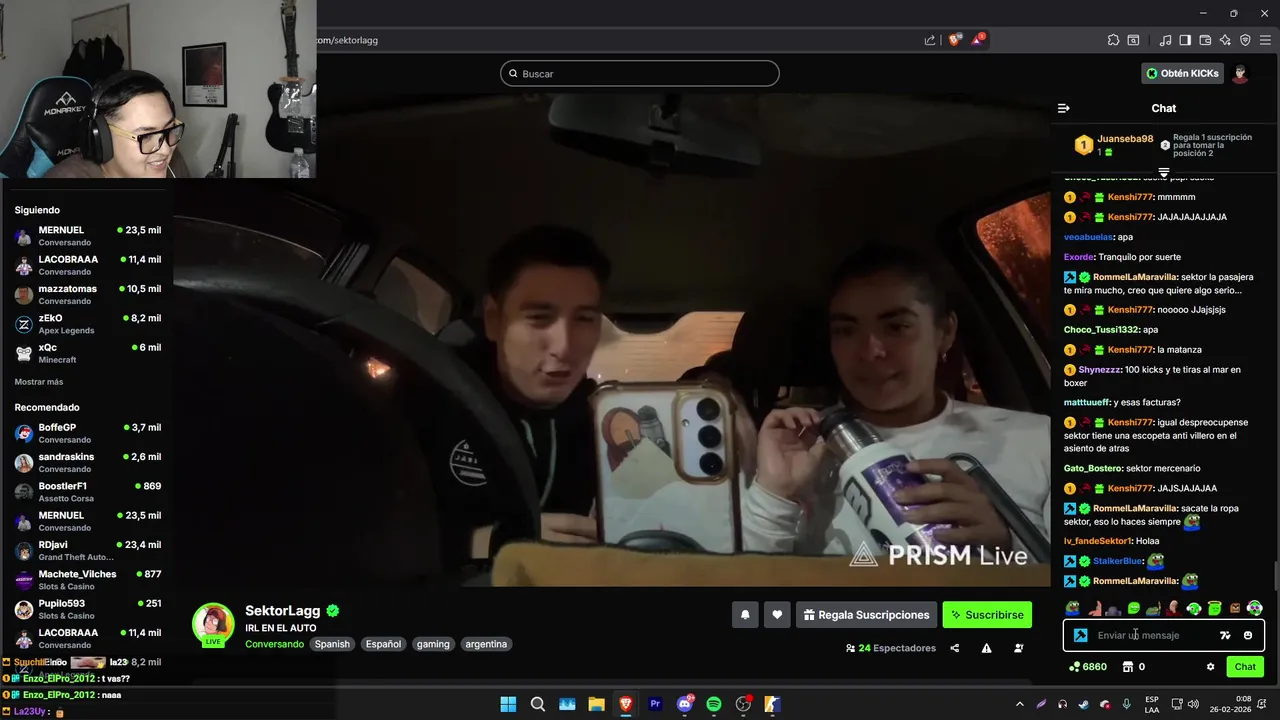
Task: Open the browser hamburger menu
Action: tap(1265, 40)
